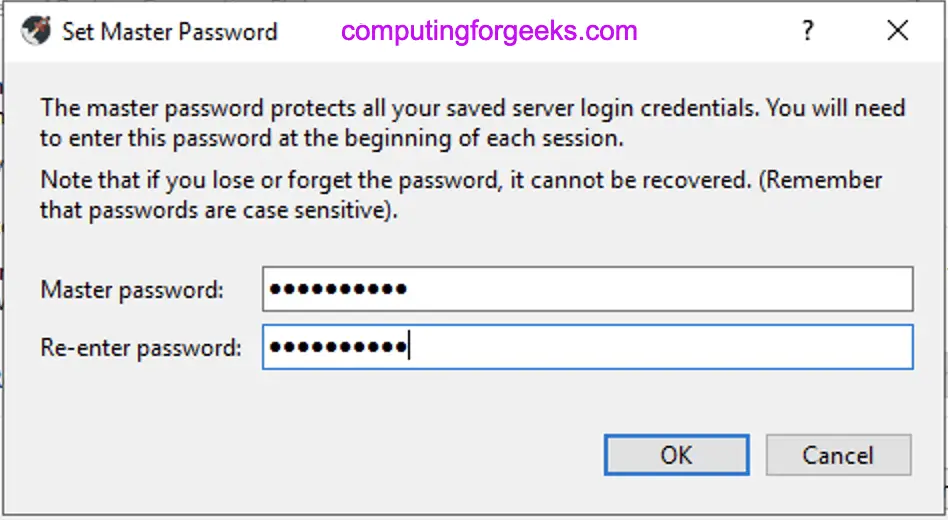The height and width of the screenshot is (520, 948).
Task: Click the "(Remember" parenthetical in the note
Action: coord(820,180)
